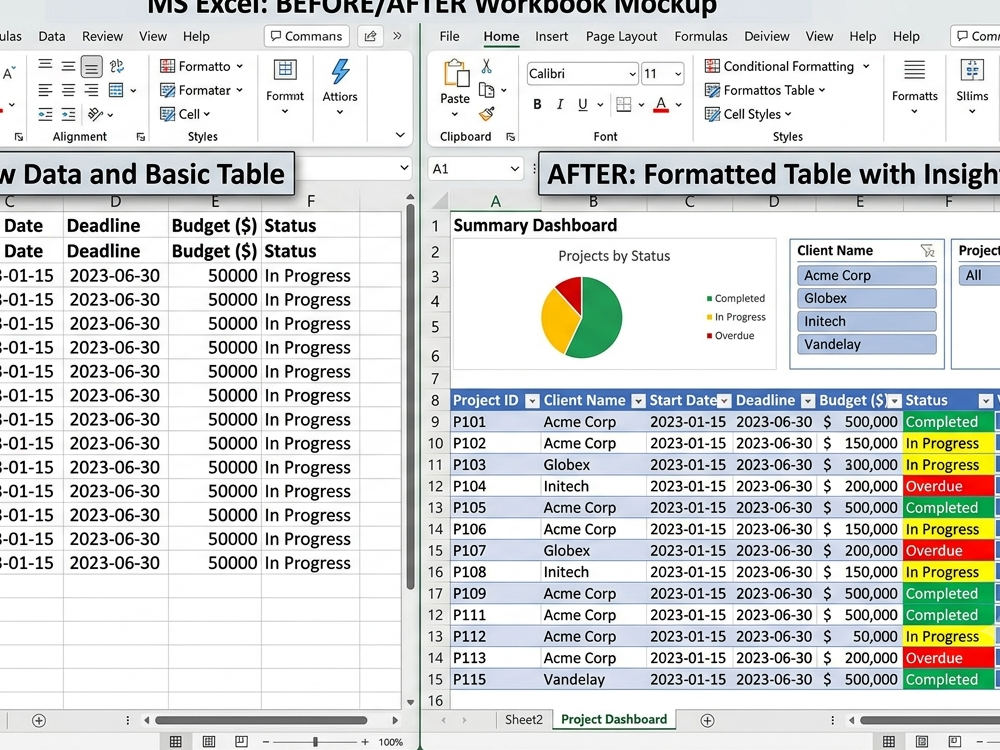
Task: Select the Project Dashboard sheet tab
Action: point(614,720)
